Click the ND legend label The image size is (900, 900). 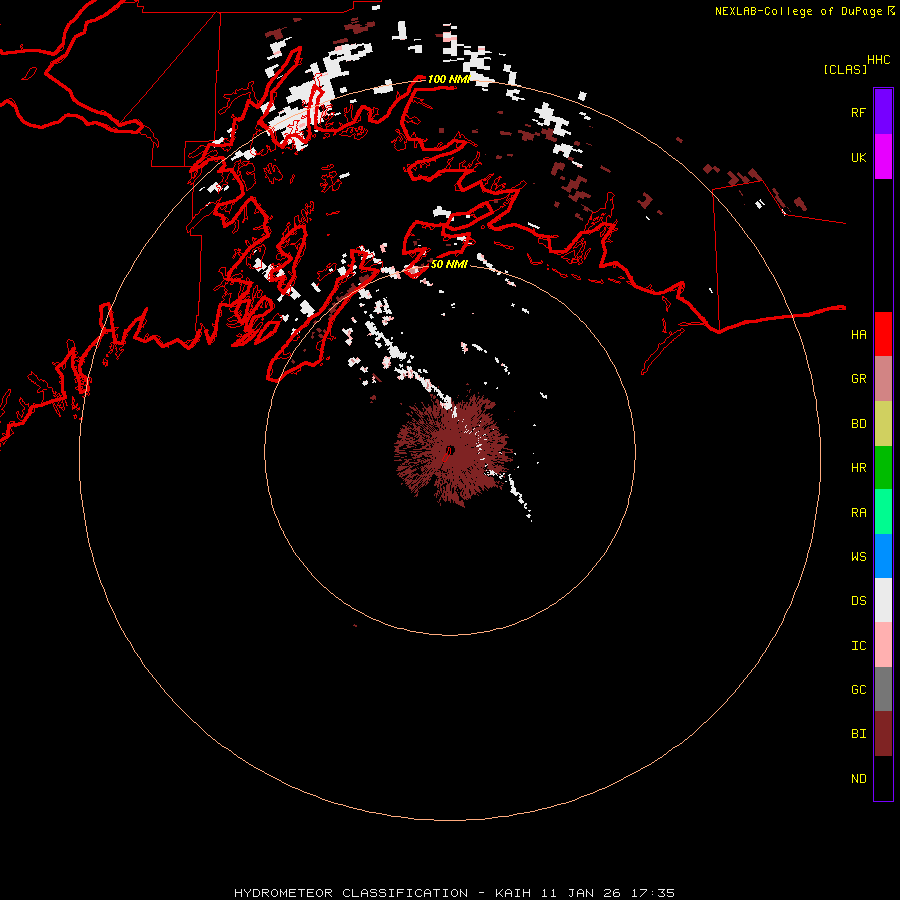tap(858, 779)
